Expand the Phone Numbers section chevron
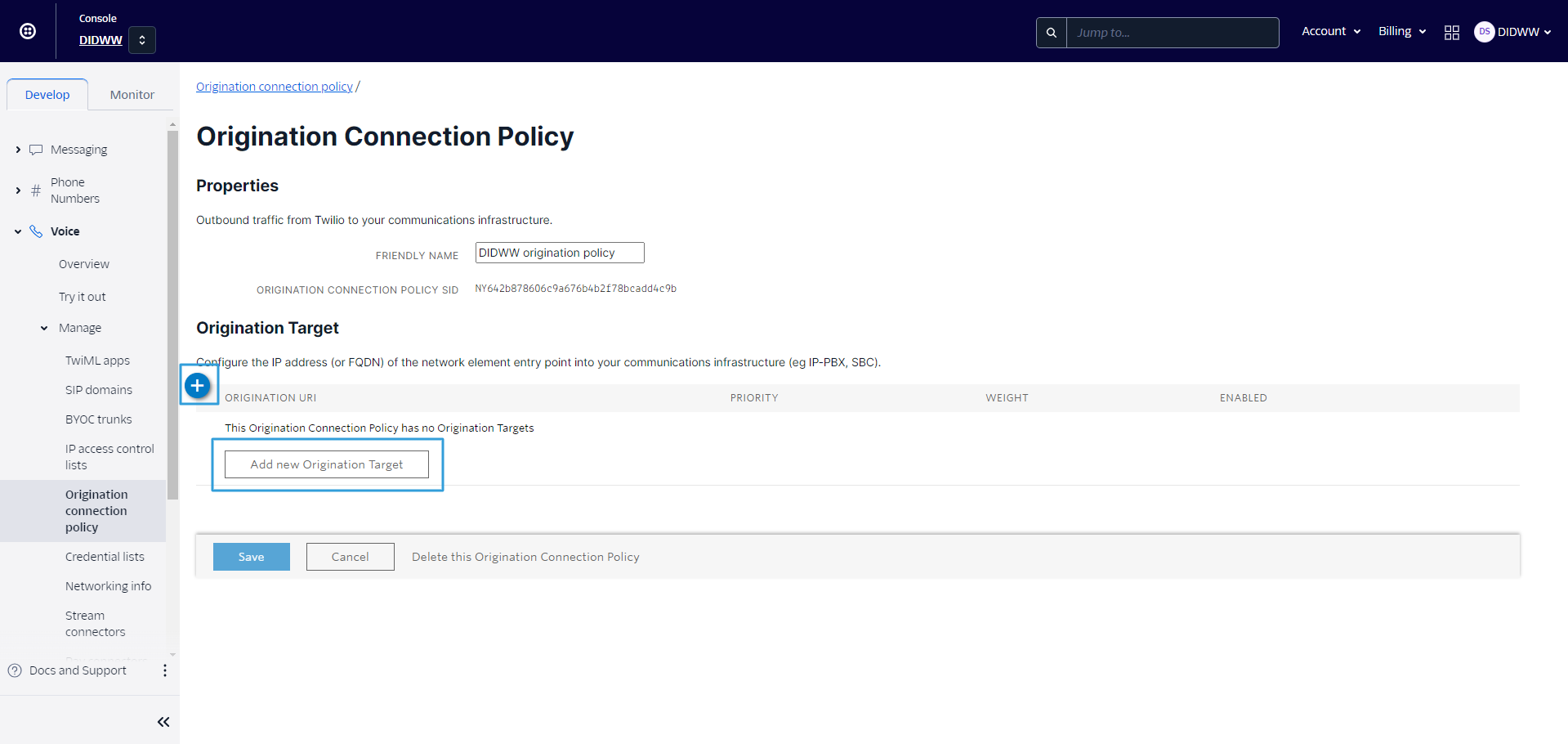 point(18,190)
